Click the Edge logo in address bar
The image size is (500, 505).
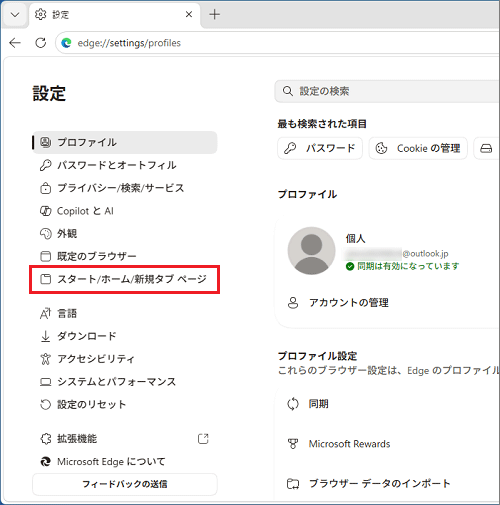tap(66, 43)
